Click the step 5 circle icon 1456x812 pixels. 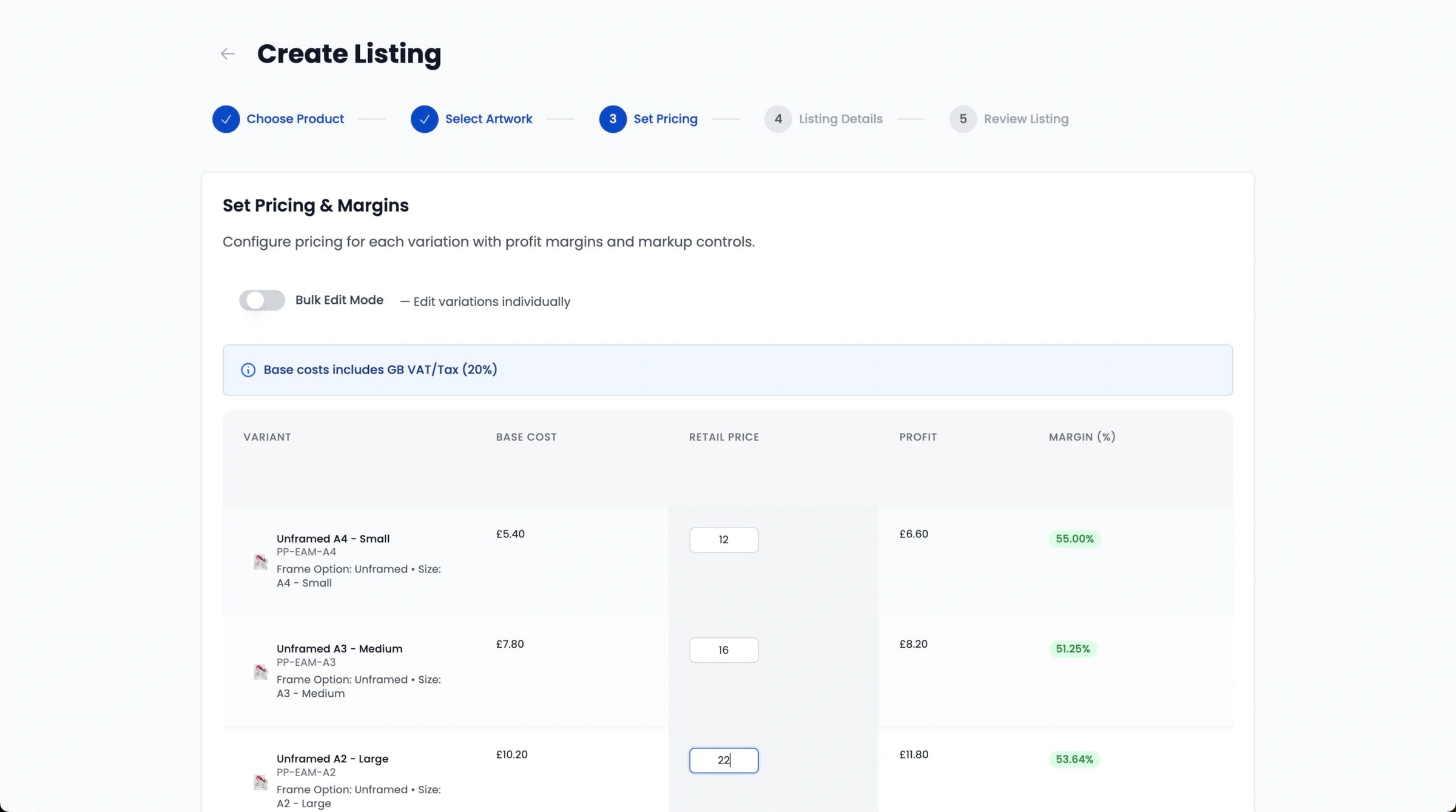(963, 119)
